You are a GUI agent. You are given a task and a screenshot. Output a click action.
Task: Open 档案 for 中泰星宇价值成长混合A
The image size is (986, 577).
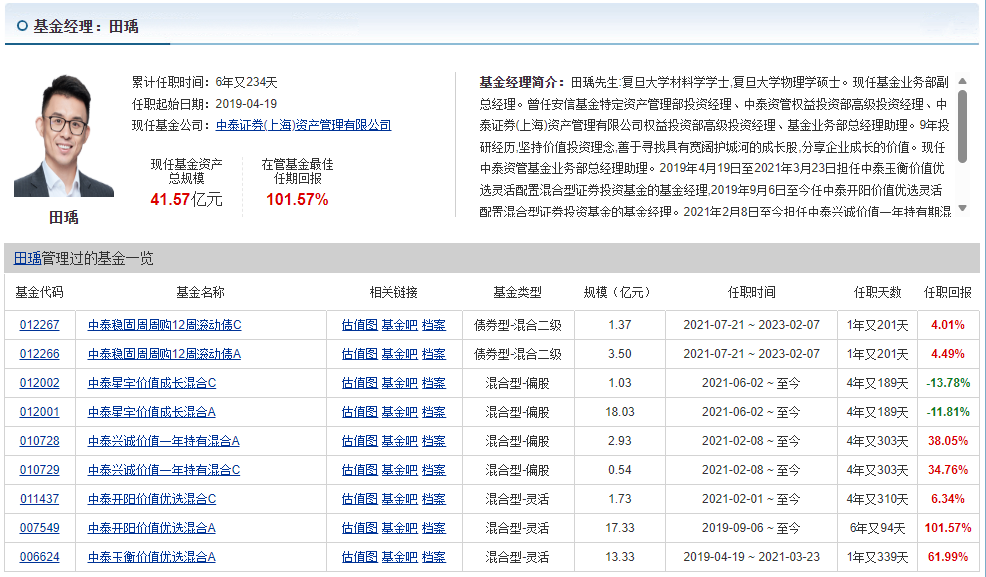pyautogui.click(x=433, y=412)
